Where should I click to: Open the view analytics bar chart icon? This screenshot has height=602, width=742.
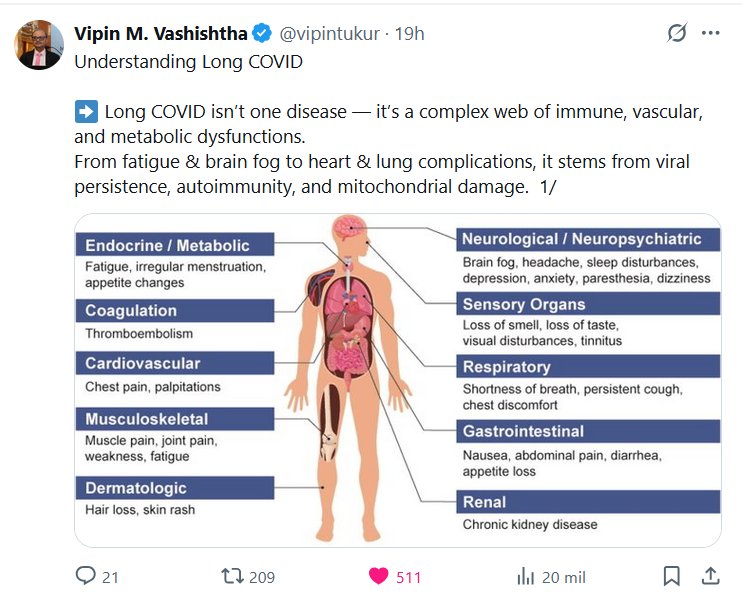[x=525, y=576]
